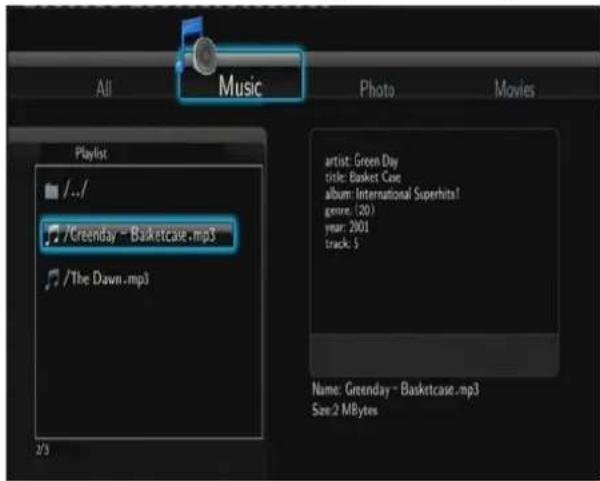
Task: Select the Greenday - Basketcase.mp3 file
Action: [x=138, y=235]
